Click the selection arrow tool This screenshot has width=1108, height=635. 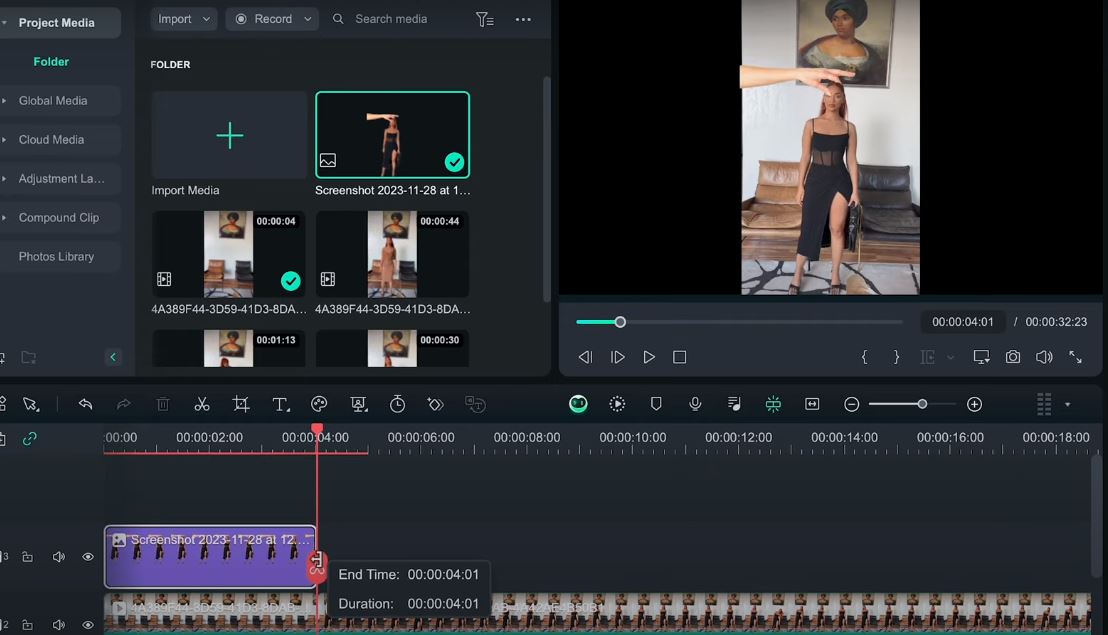[x=31, y=404]
